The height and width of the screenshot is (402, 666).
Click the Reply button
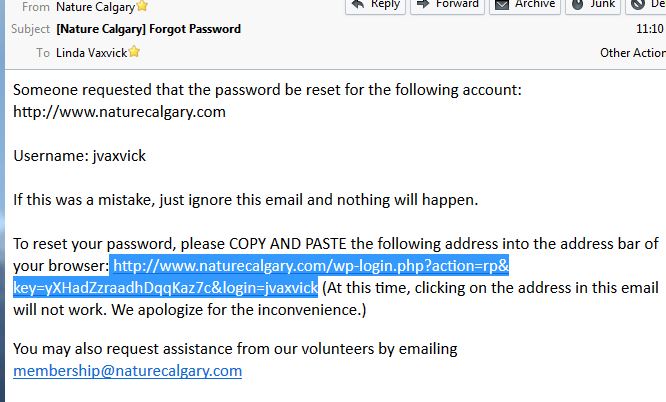[x=375, y=5]
